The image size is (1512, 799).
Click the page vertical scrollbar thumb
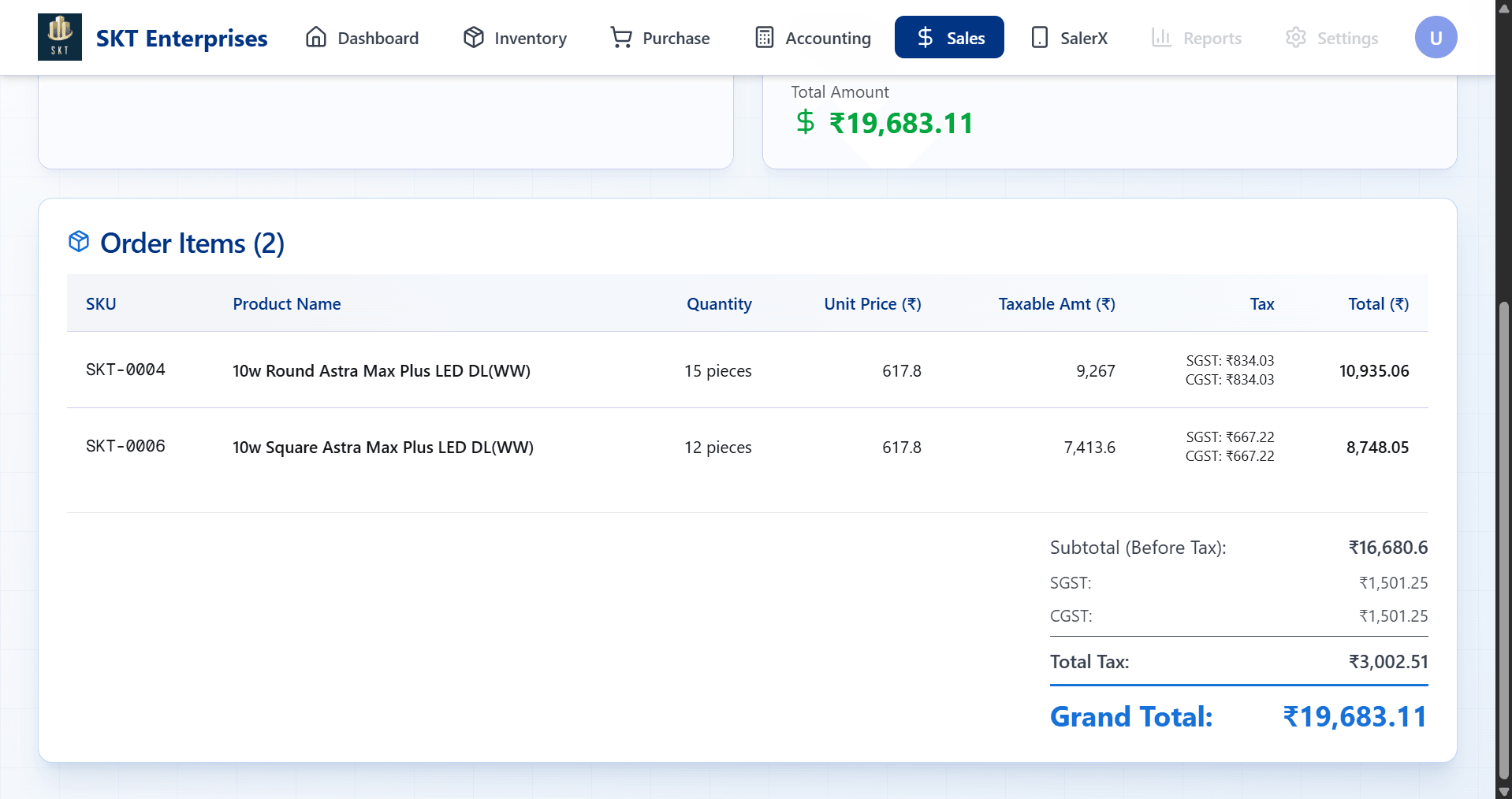(x=1503, y=539)
